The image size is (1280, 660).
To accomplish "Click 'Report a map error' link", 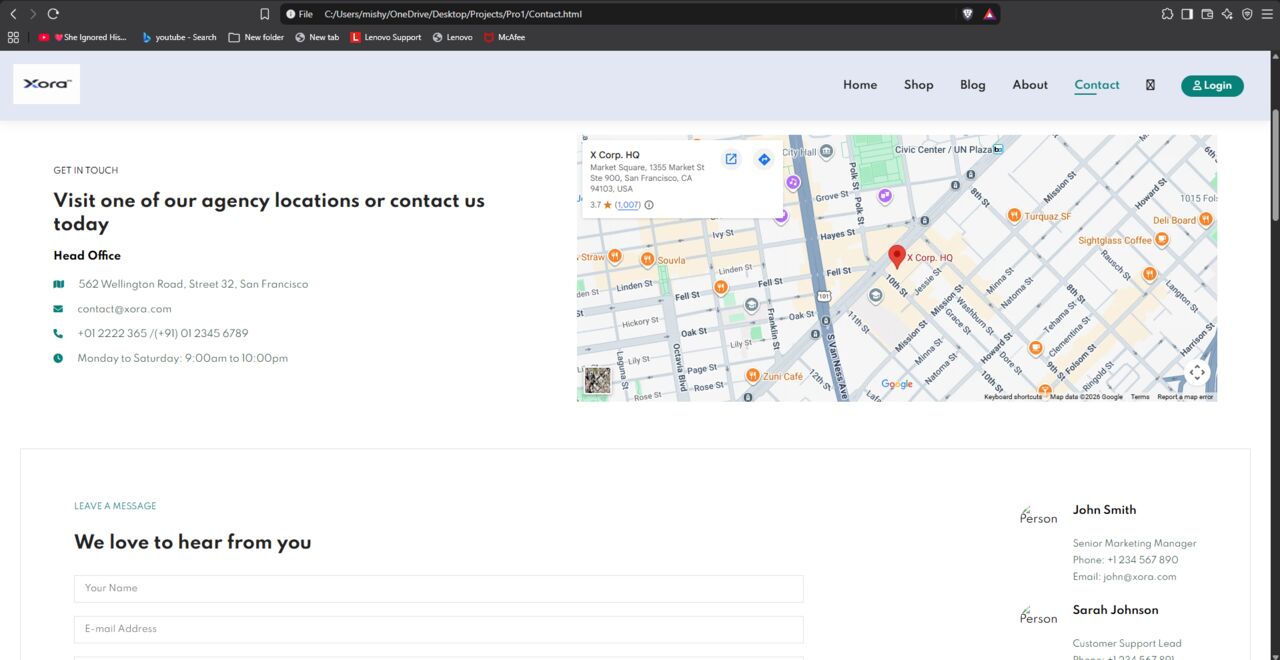I will point(1185,397).
